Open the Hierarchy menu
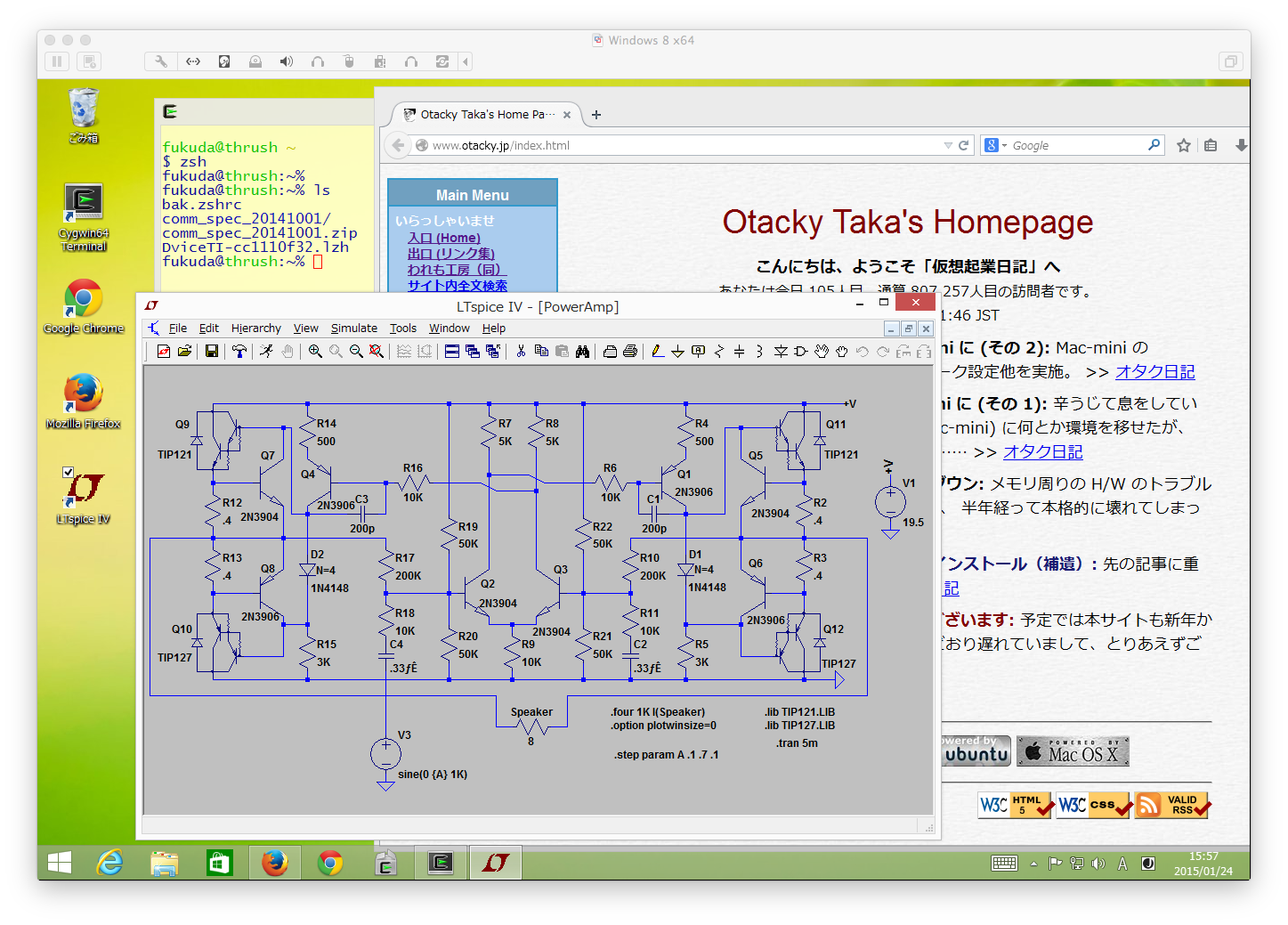Viewport: 1288px width, 925px height. click(x=255, y=329)
